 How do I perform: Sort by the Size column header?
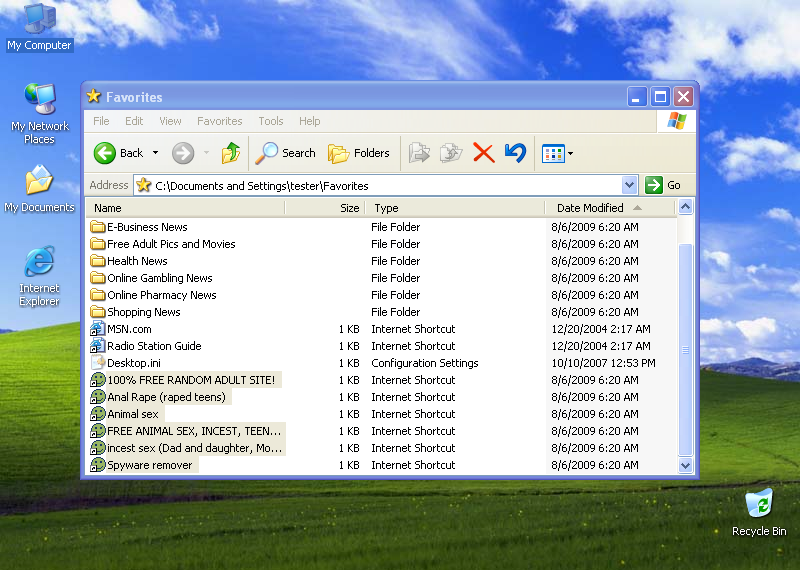click(x=325, y=208)
